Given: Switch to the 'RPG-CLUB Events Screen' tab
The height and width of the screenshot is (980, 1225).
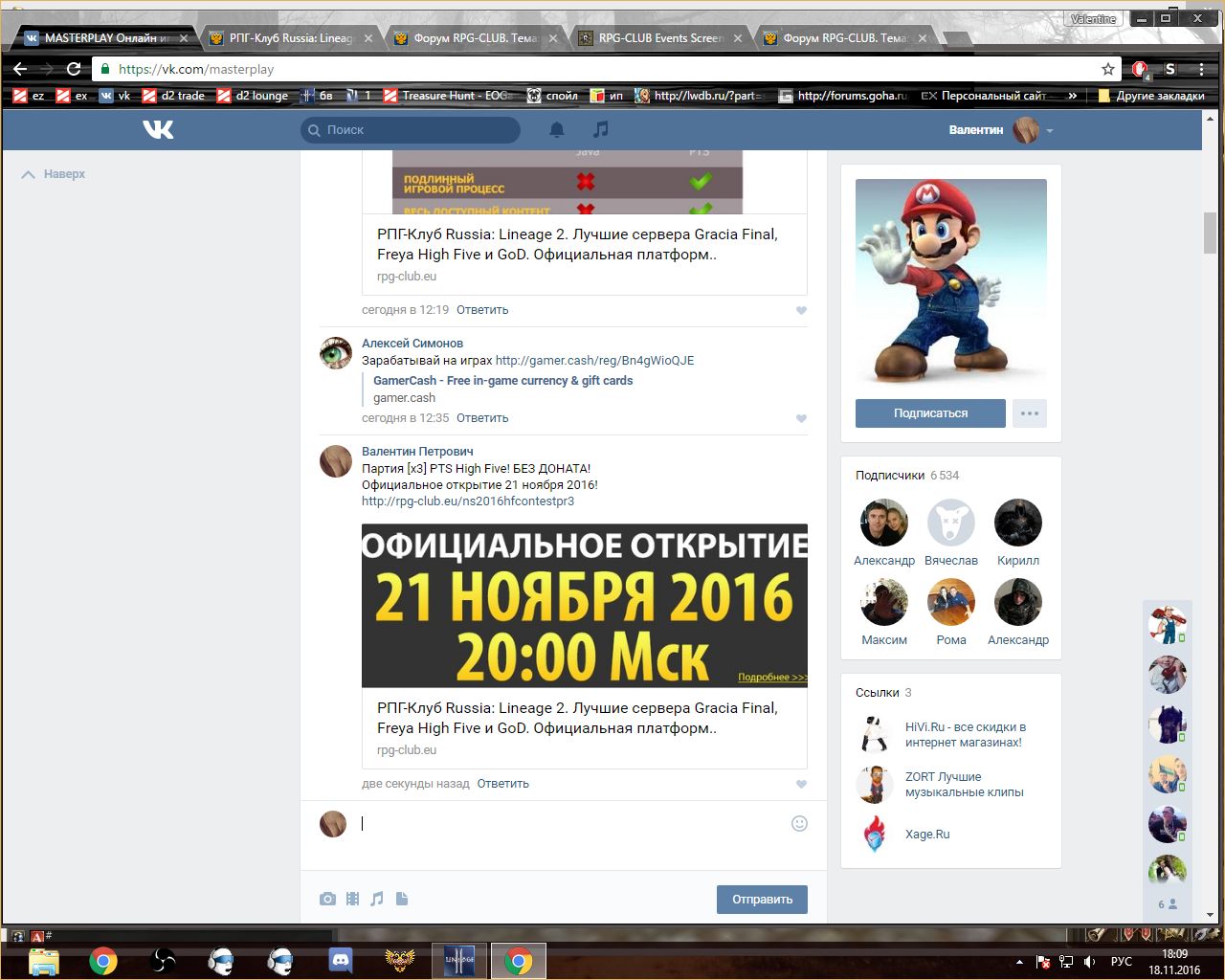Looking at the screenshot, I should pyautogui.click(x=660, y=38).
